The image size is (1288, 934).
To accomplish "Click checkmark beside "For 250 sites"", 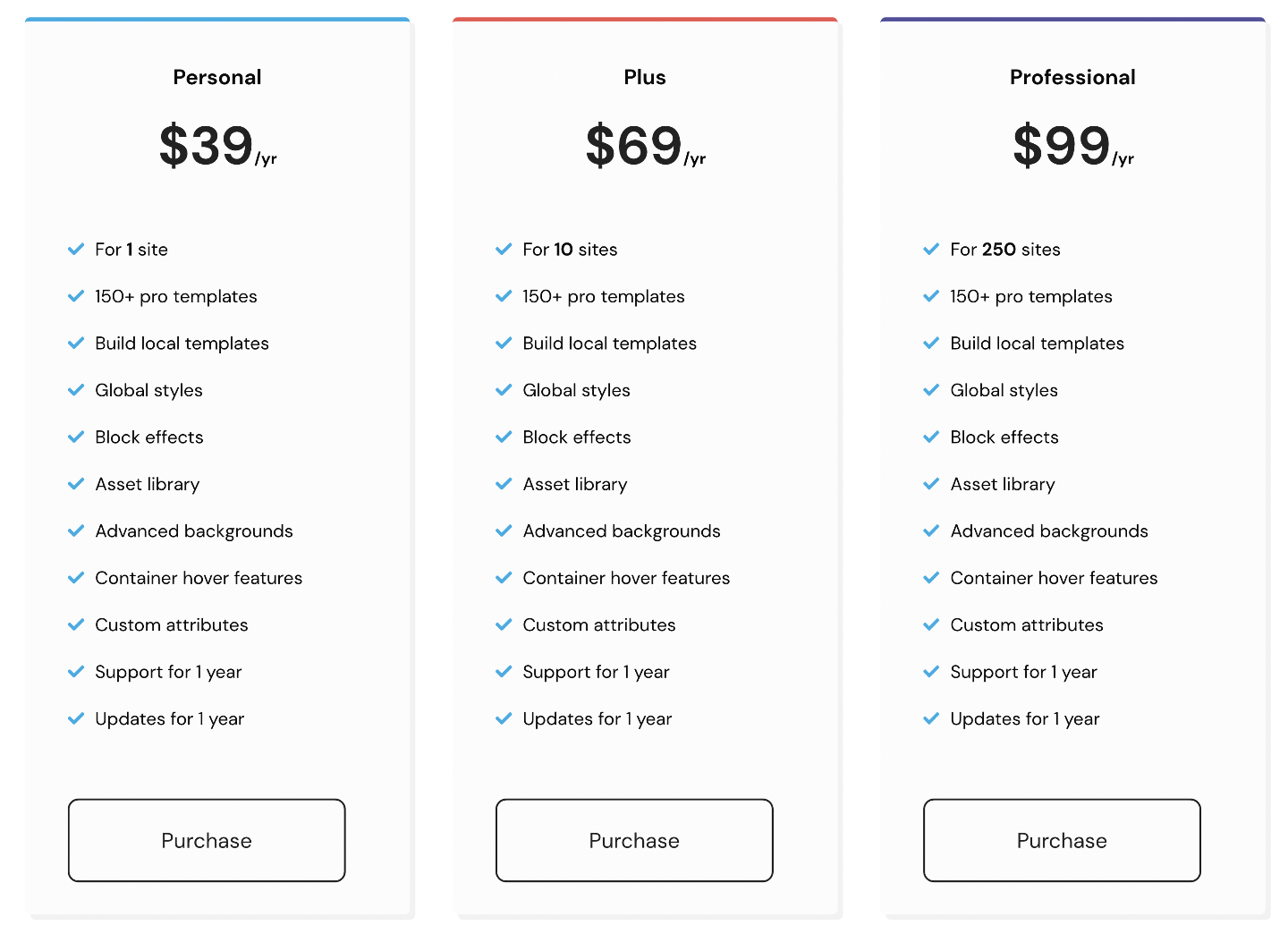I will click(x=931, y=249).
